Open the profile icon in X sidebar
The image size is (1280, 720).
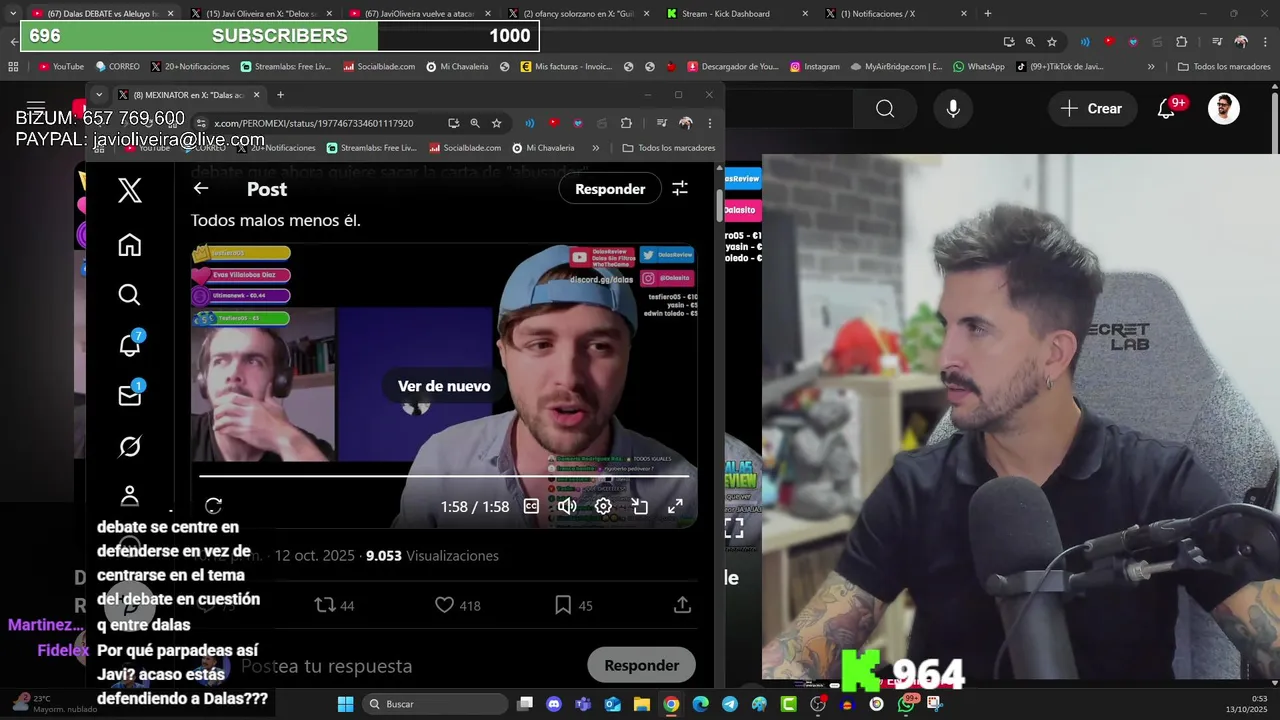(x=129, y=496)
